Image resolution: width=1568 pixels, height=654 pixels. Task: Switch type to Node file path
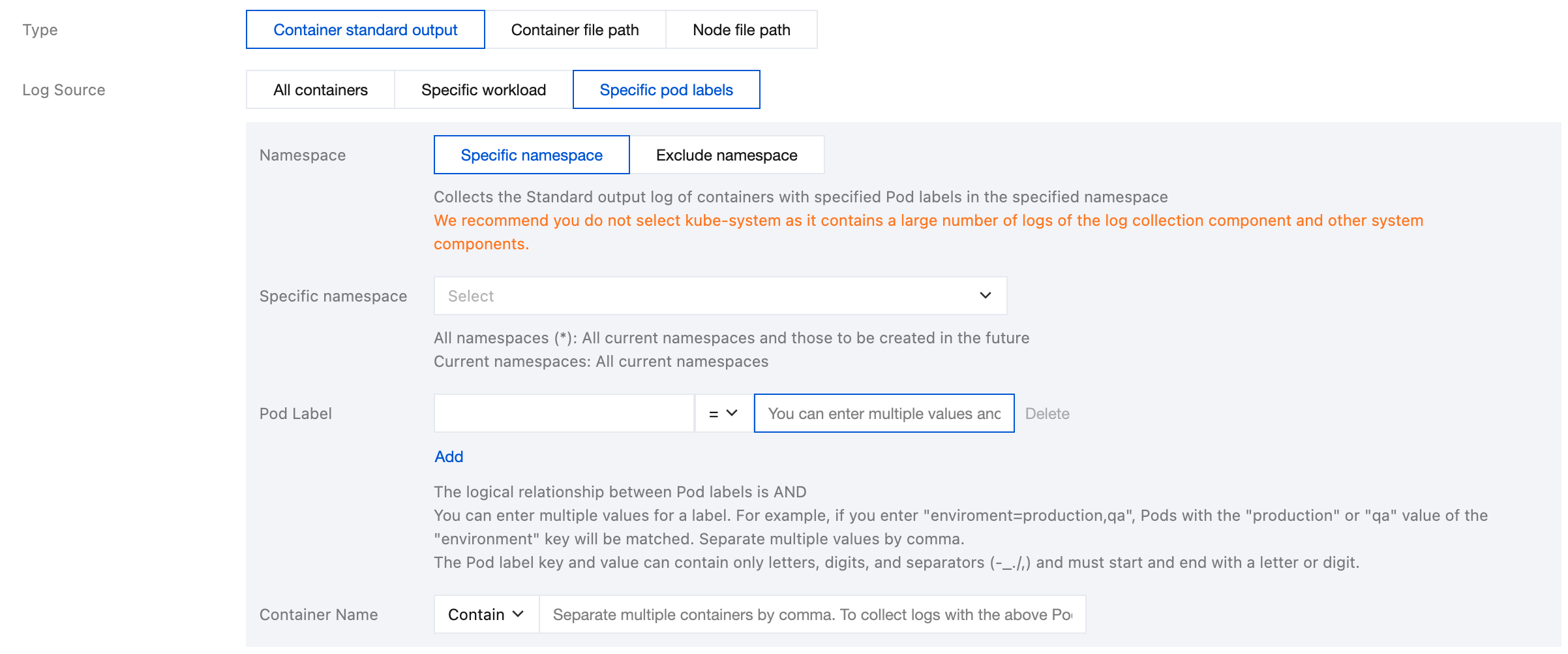click(741, 30)
